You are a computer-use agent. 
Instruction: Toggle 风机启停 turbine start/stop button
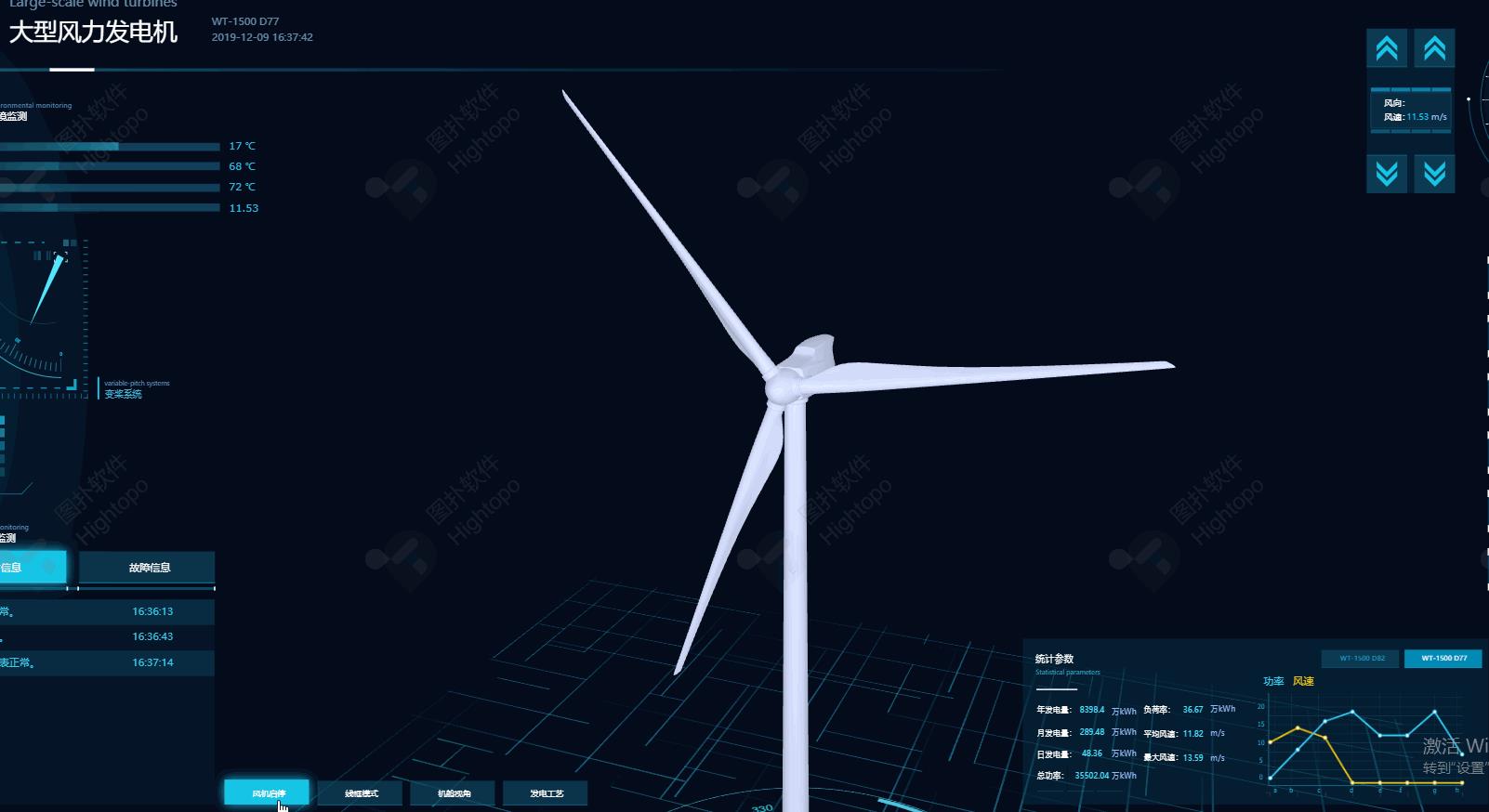pyautogui.click(x=268, y=793)
